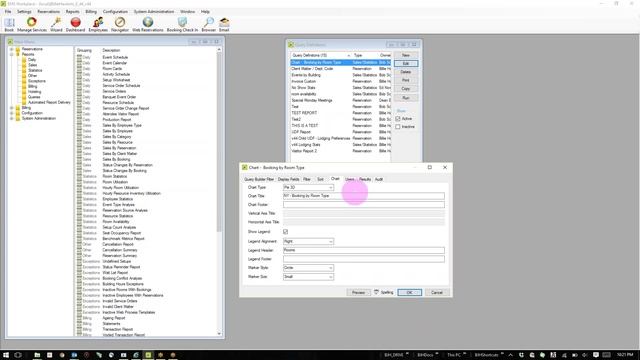Click the Reservations folder icon in the tree
Image resolution: width=640 pixels, height=360 pixels.
pyautogui.click(x=18, y=49)
